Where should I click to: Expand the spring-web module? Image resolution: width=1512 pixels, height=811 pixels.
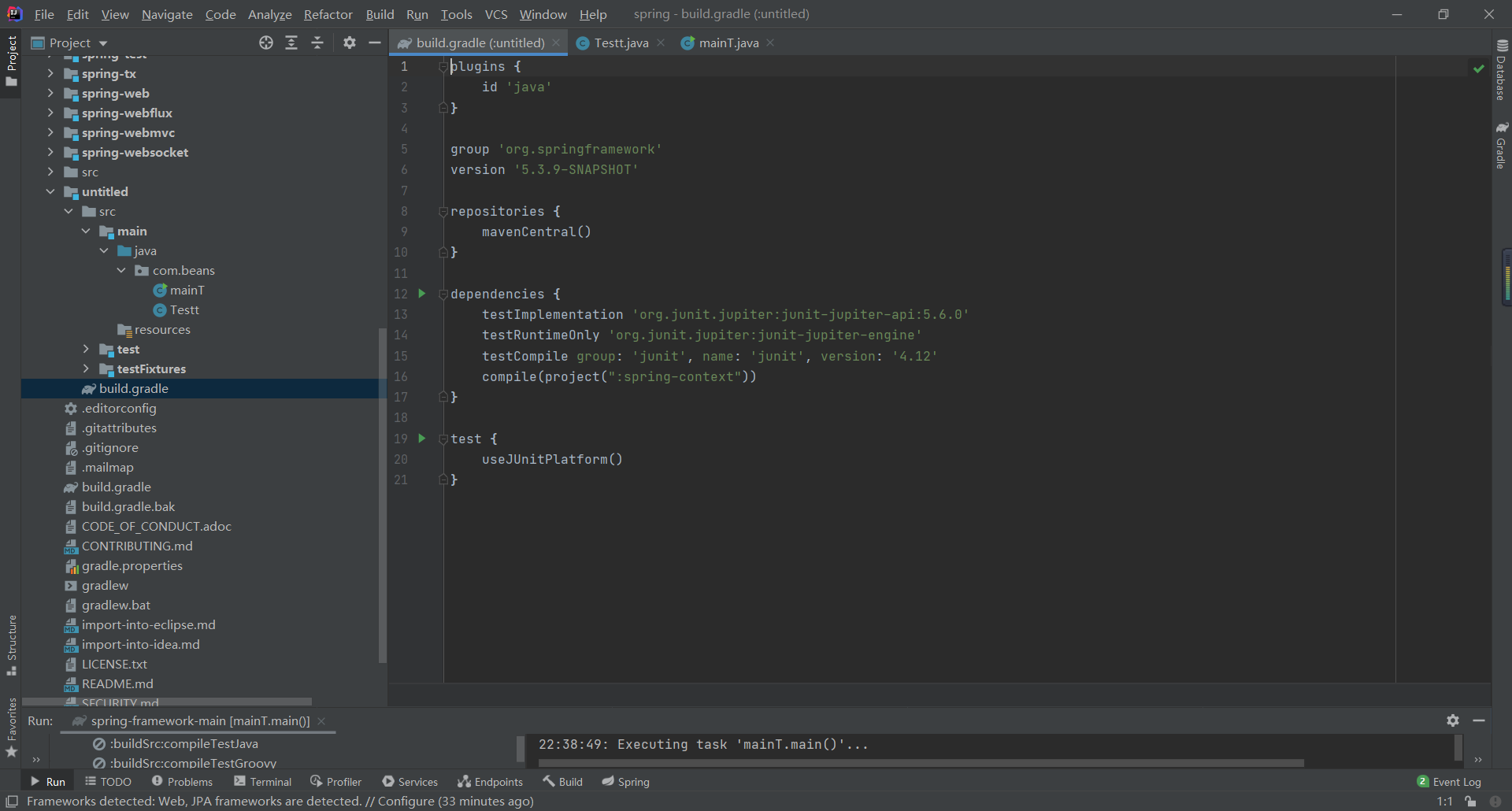coord(50,93)
